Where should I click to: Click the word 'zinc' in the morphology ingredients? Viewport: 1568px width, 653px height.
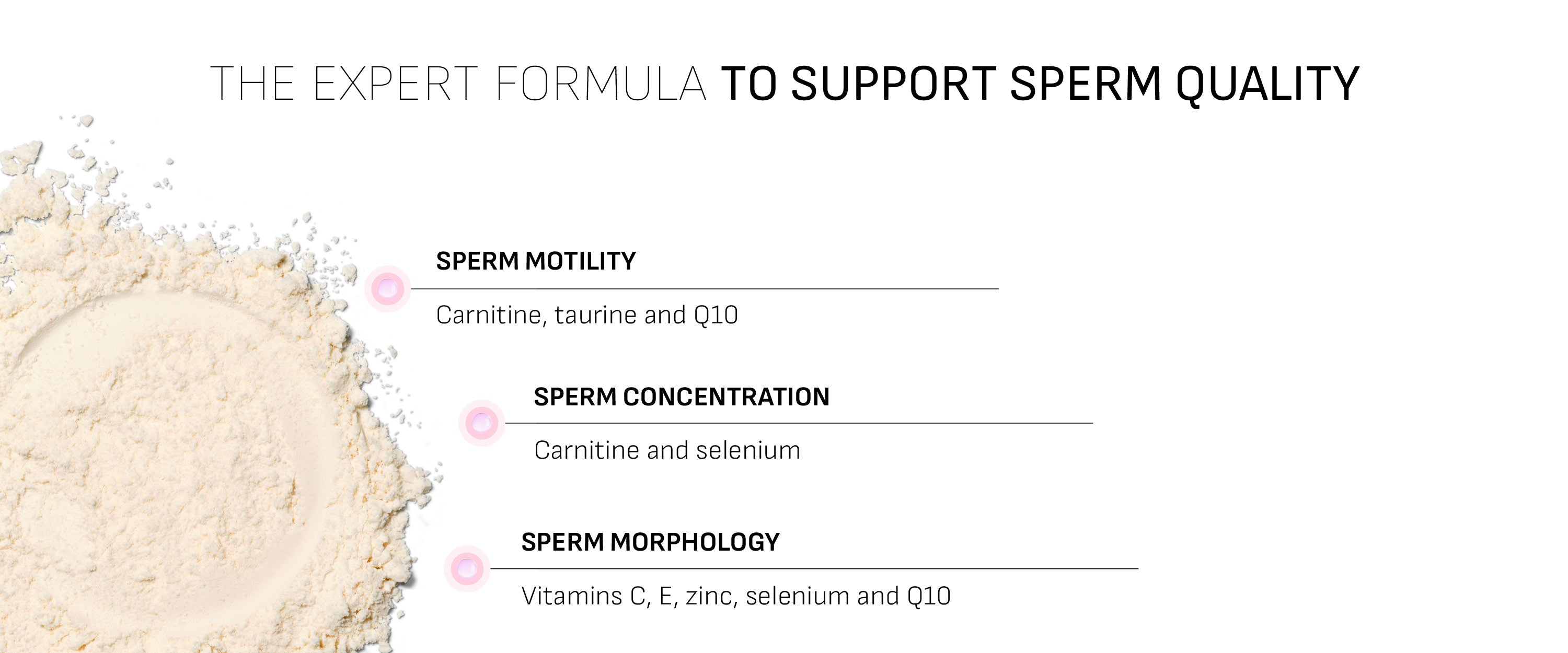(x=711, y=596)
